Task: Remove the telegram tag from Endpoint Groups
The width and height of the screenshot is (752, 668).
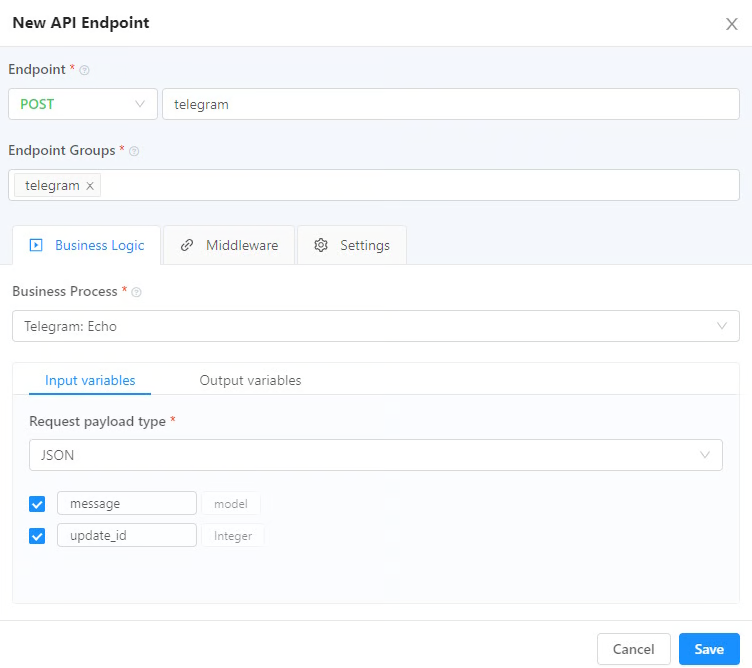Action: click(x=90, y=186)
